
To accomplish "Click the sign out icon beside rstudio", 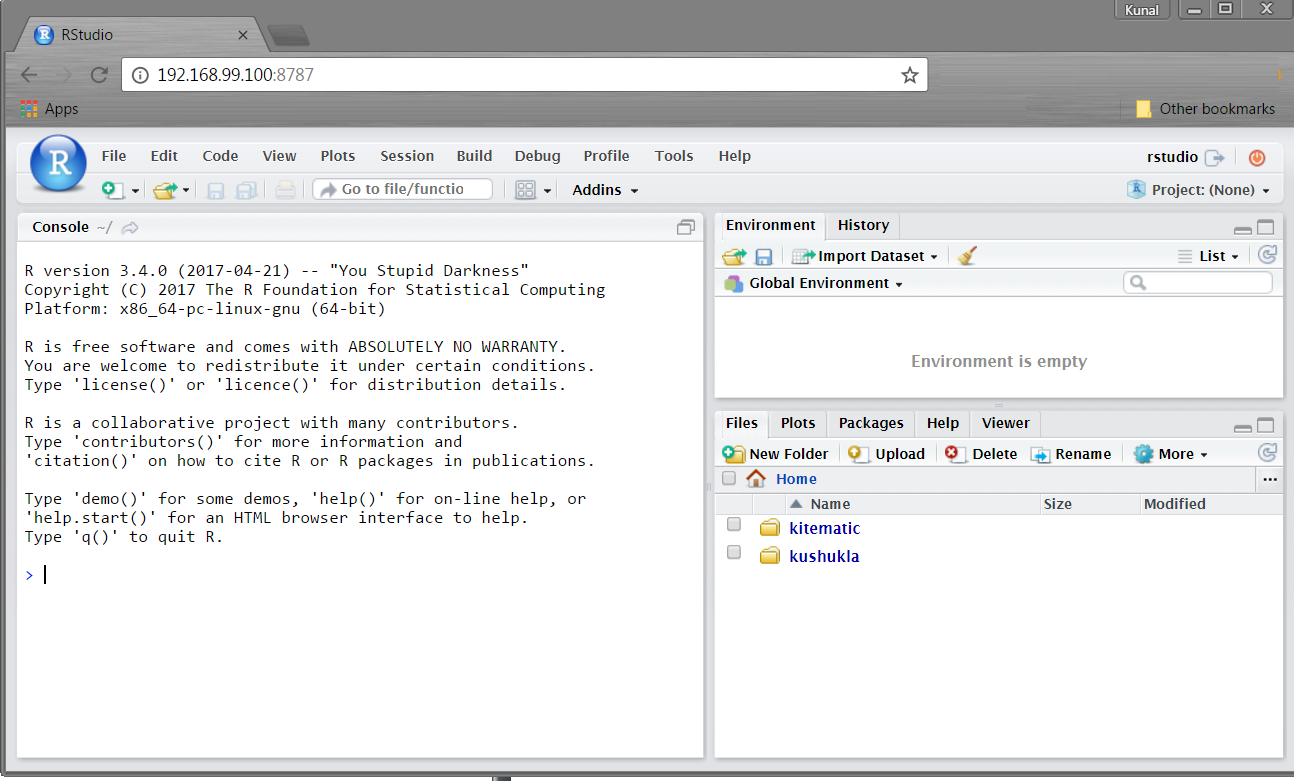I will point(1215,158).
